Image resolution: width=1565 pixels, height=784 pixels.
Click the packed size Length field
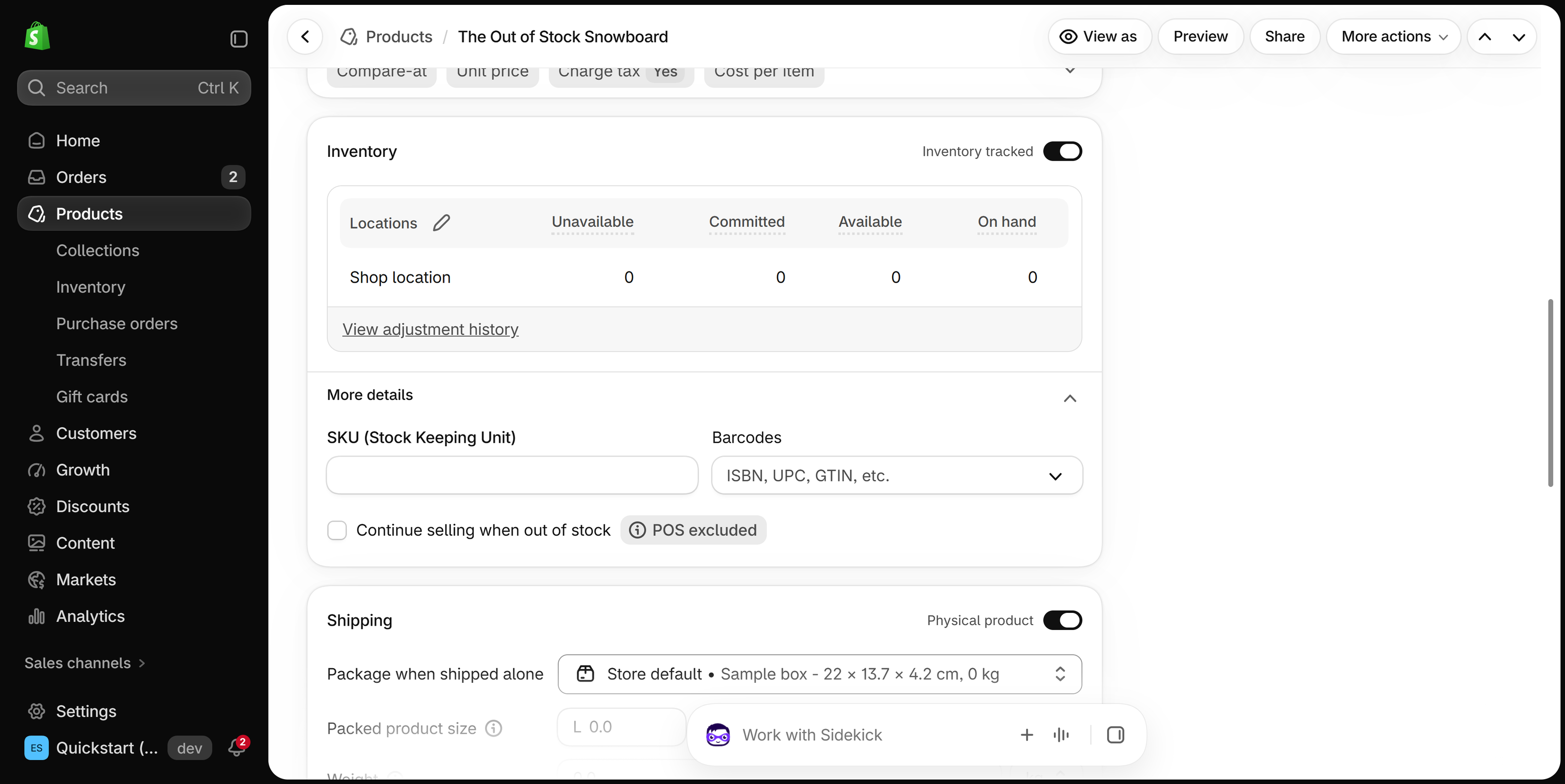tap(622, 726)
